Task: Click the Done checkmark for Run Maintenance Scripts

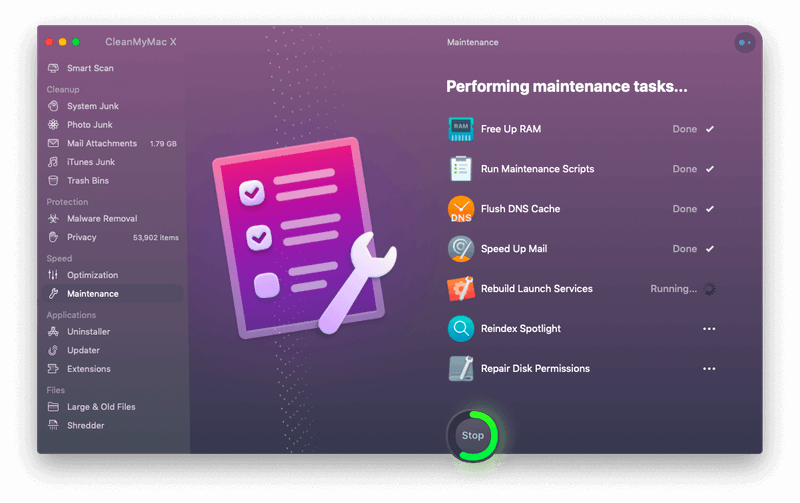Action: point(710,169)
